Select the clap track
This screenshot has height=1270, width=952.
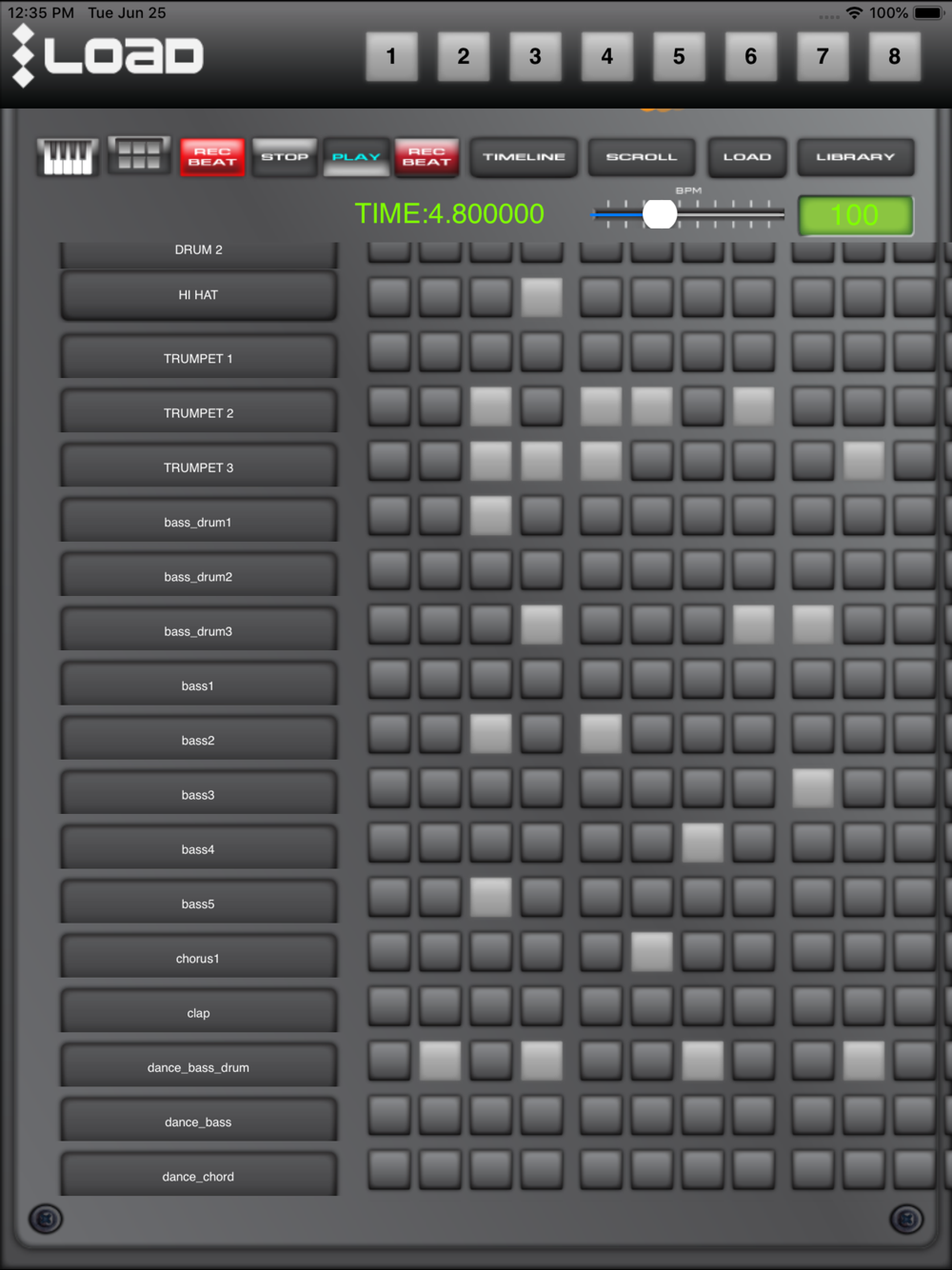(198, 1012)
